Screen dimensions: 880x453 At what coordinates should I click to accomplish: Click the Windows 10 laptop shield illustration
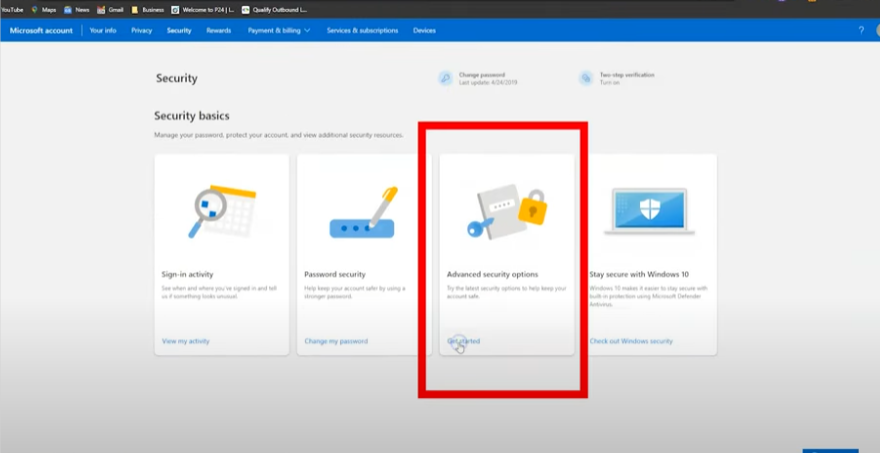tap(650, 211)
